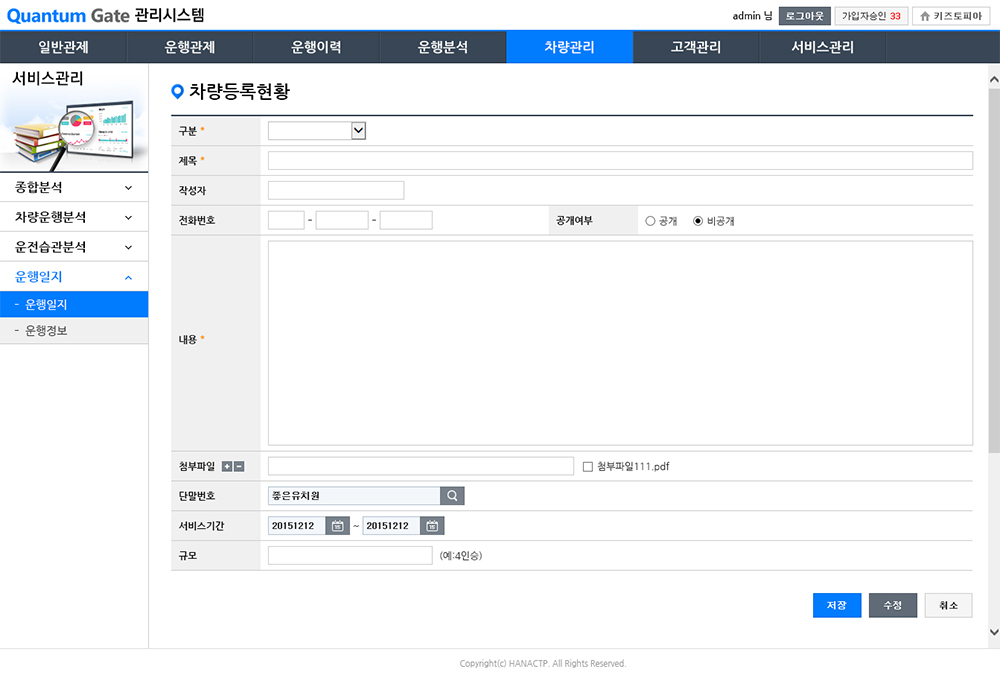Viewport: 1000px width, 678px height.
Task: Click the last 전화번호 input box
Action: pyautogui.click(x=406, y=220)
